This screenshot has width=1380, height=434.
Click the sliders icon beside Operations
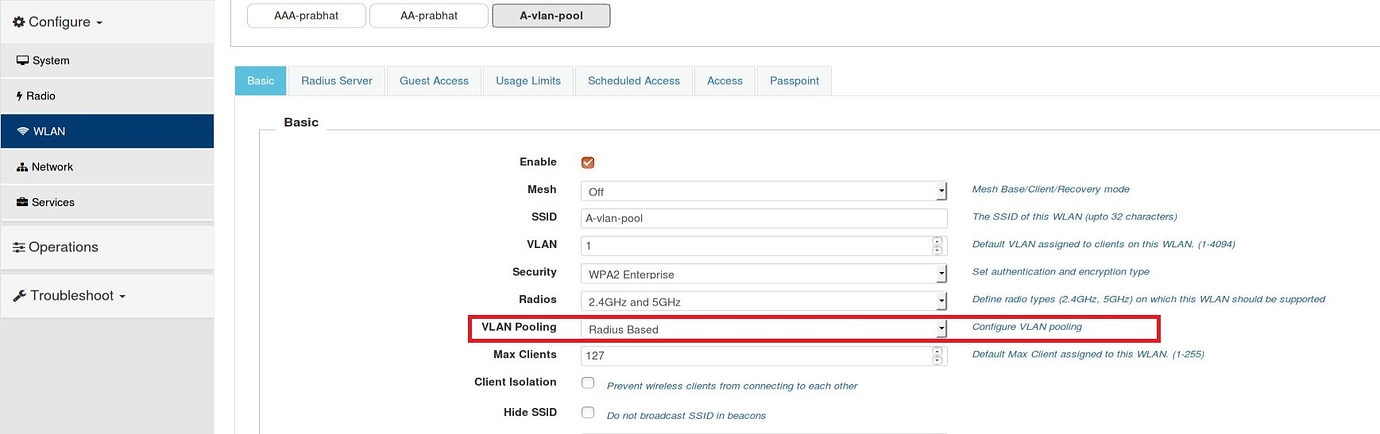point(19,247)
